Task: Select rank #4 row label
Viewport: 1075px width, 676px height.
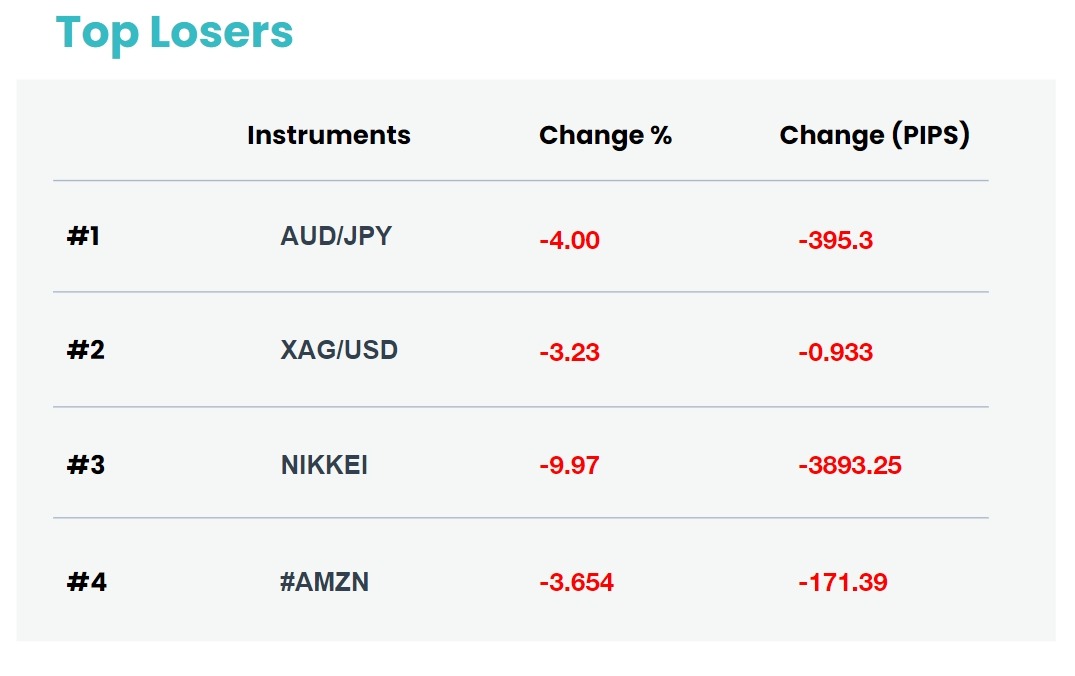Action: click(x=86, y=582)
